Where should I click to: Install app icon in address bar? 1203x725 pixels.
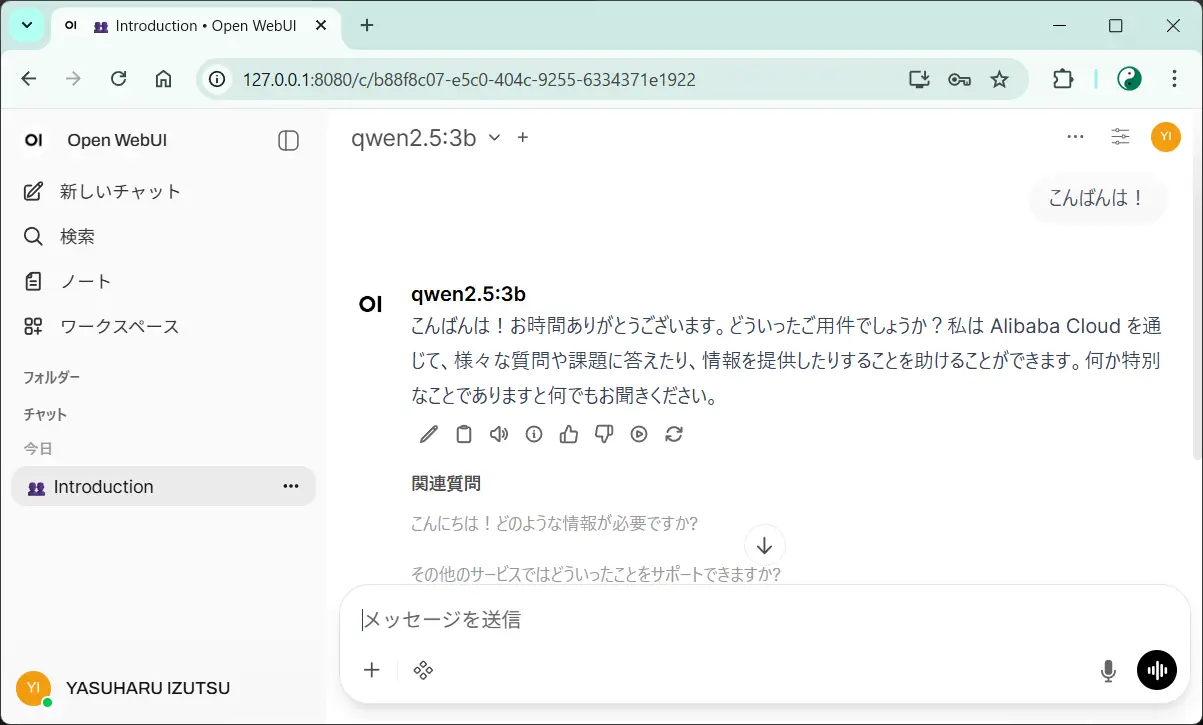coord(919,79)
